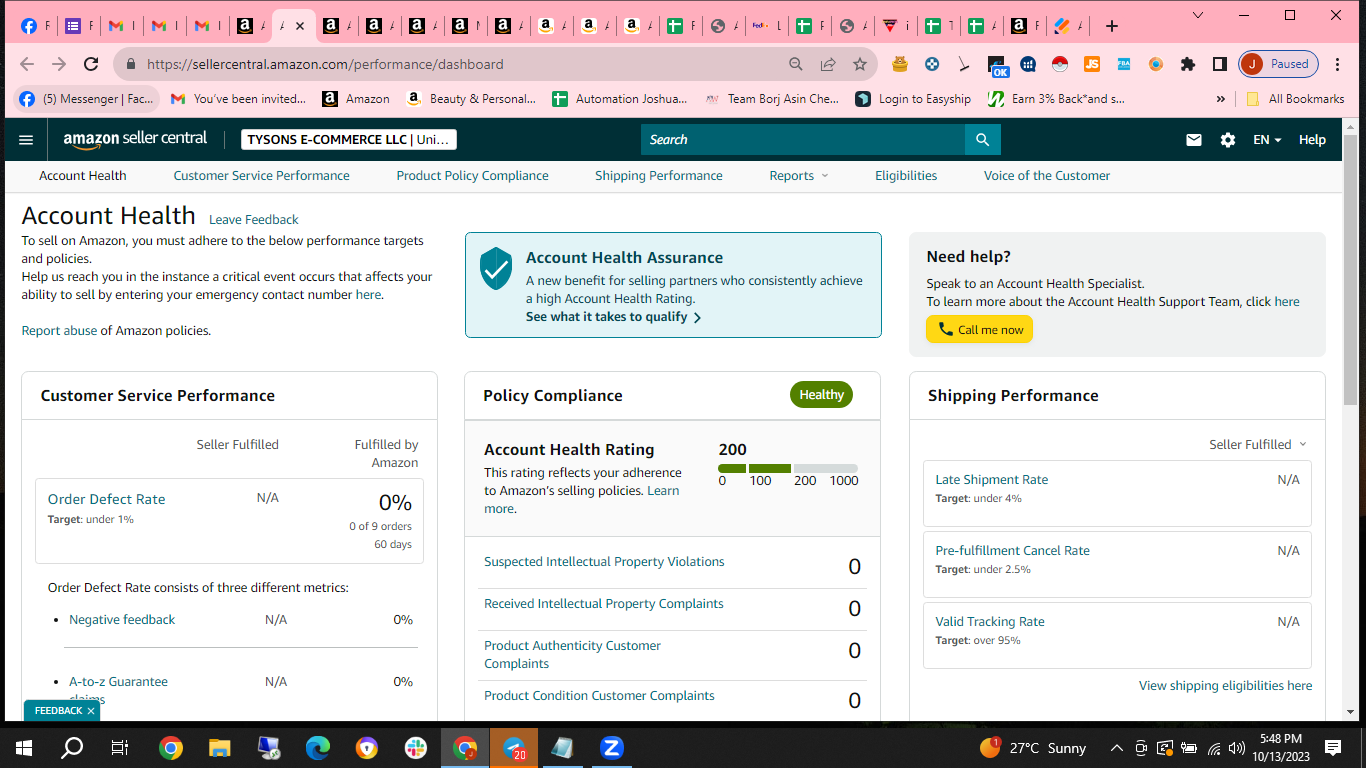Click the Report abuse link
This screenshot has width=1366, height=768.
pyautogui.click(x=60, y=331)
